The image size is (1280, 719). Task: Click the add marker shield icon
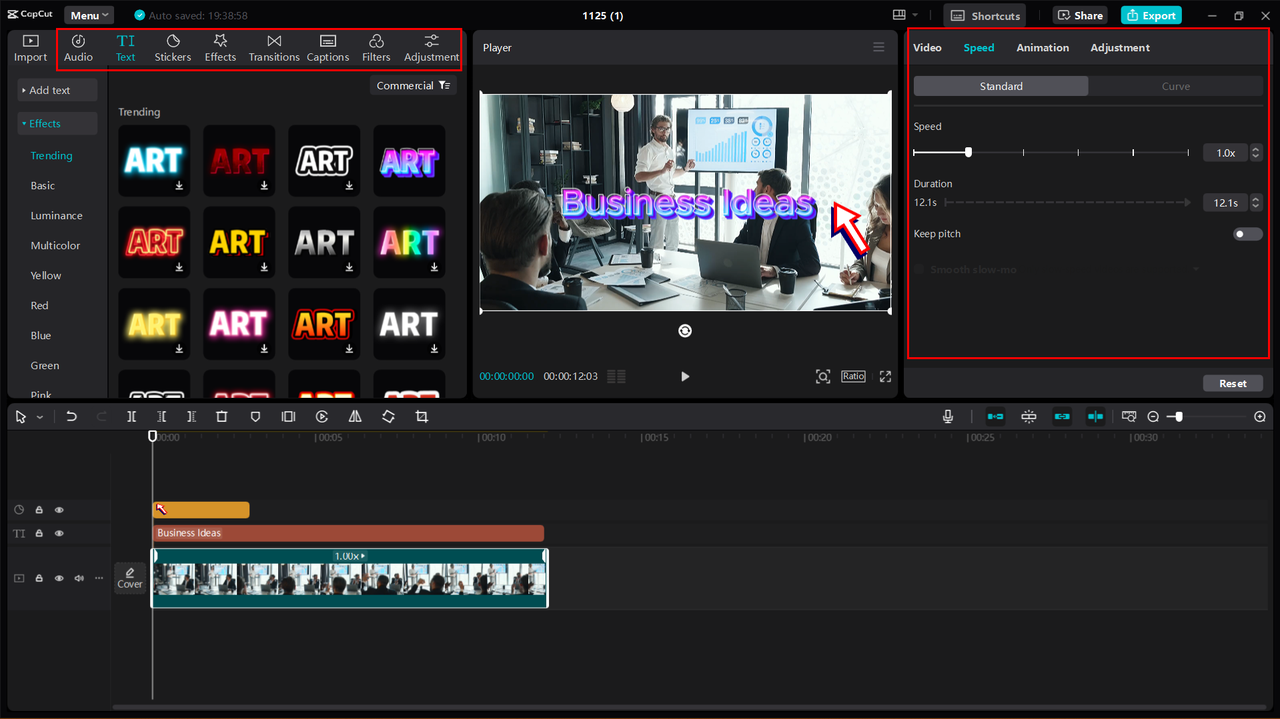[x=255, y=416]
